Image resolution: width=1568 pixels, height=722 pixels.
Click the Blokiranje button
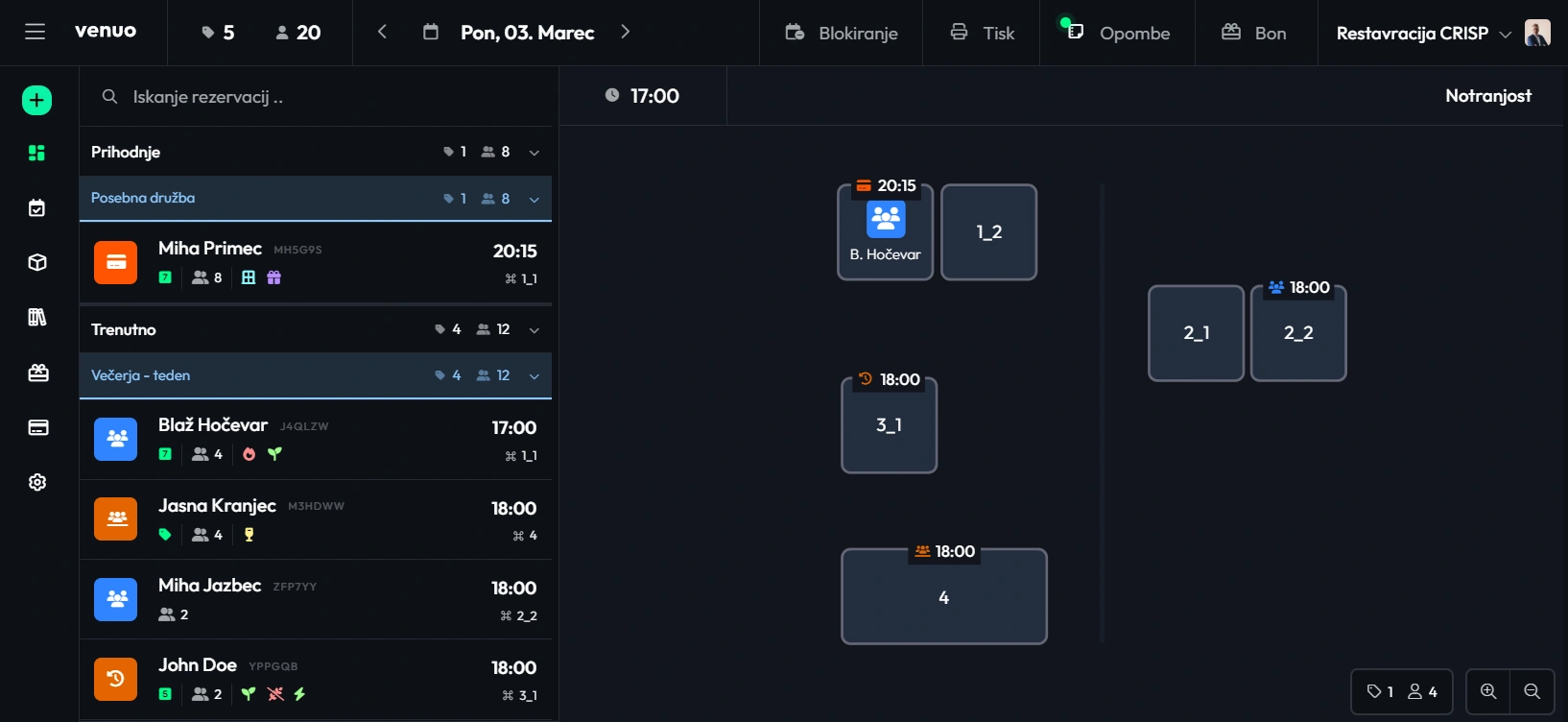(842, 33)
